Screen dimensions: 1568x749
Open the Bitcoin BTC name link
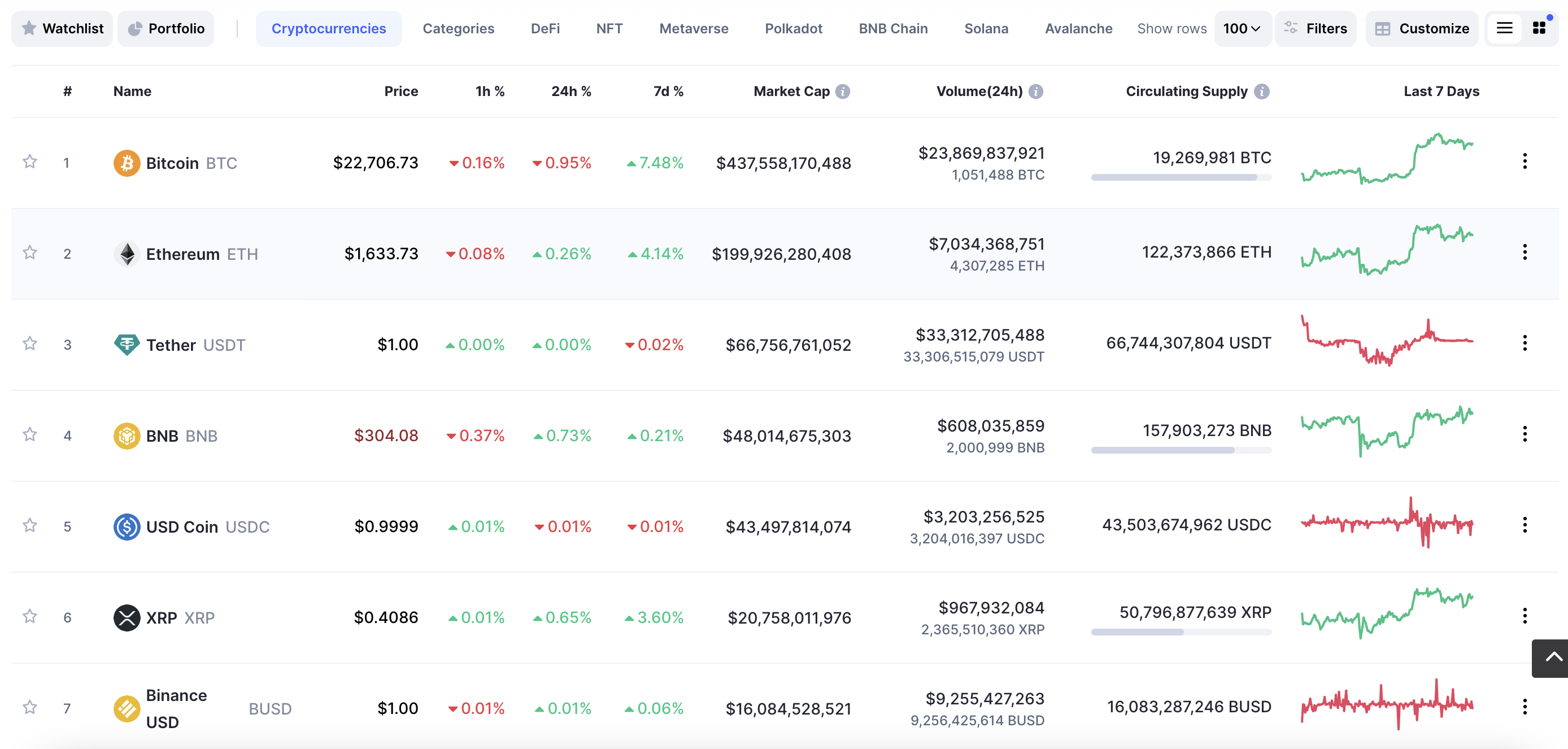[x=191, y=163]
